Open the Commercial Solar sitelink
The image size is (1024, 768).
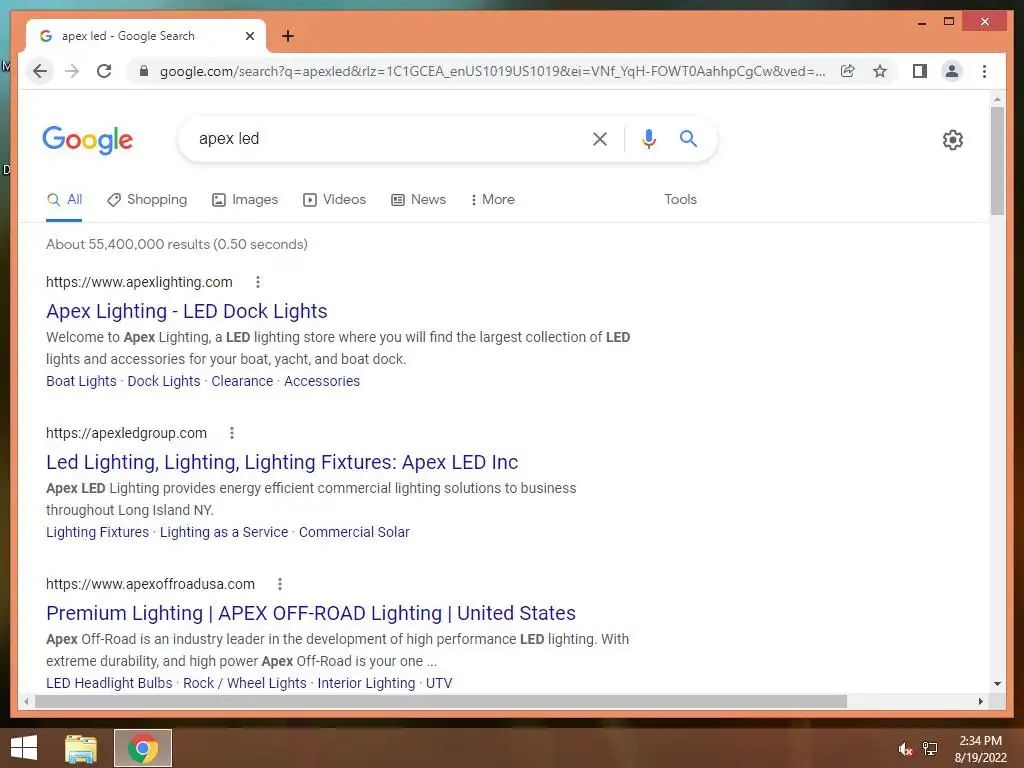click(x=354, y=532)
